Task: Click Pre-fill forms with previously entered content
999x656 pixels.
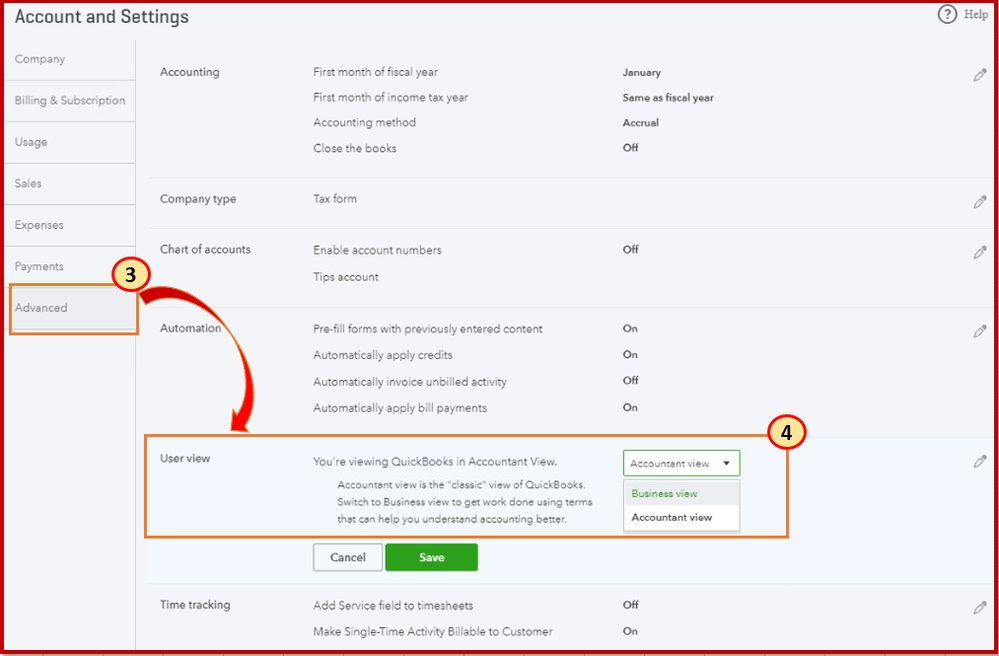Action: [428, 329]
